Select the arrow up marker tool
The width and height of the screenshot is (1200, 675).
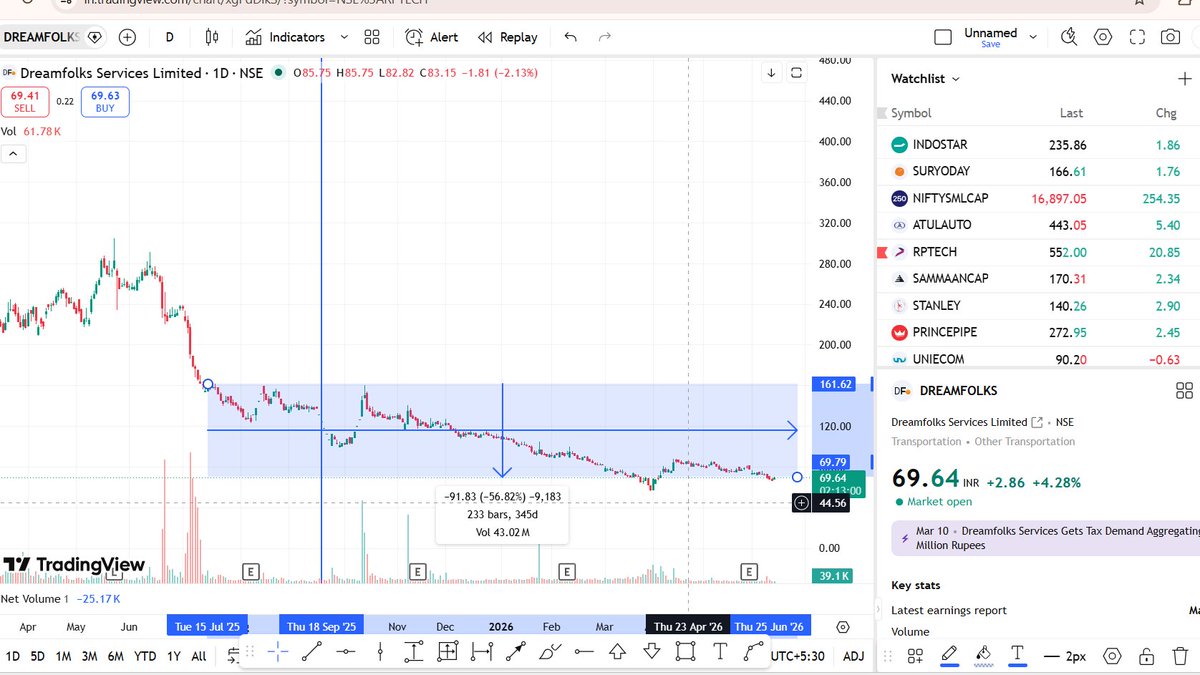point(617,652)
